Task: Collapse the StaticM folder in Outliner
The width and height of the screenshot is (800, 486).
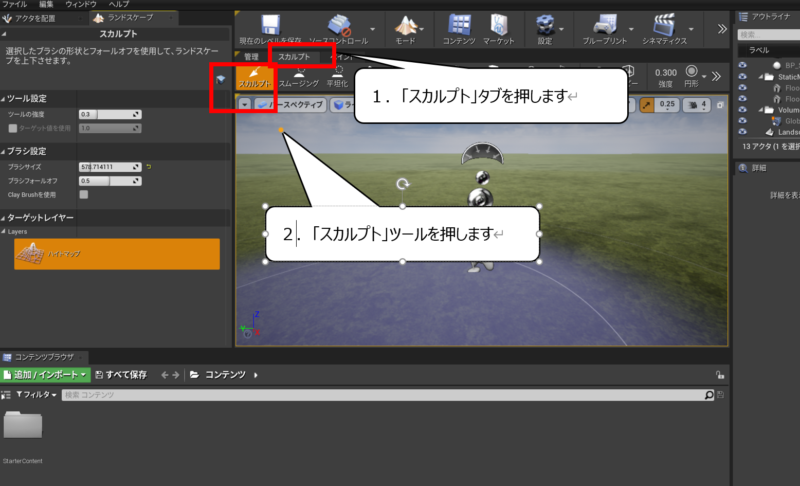Action: click(761, 76)
